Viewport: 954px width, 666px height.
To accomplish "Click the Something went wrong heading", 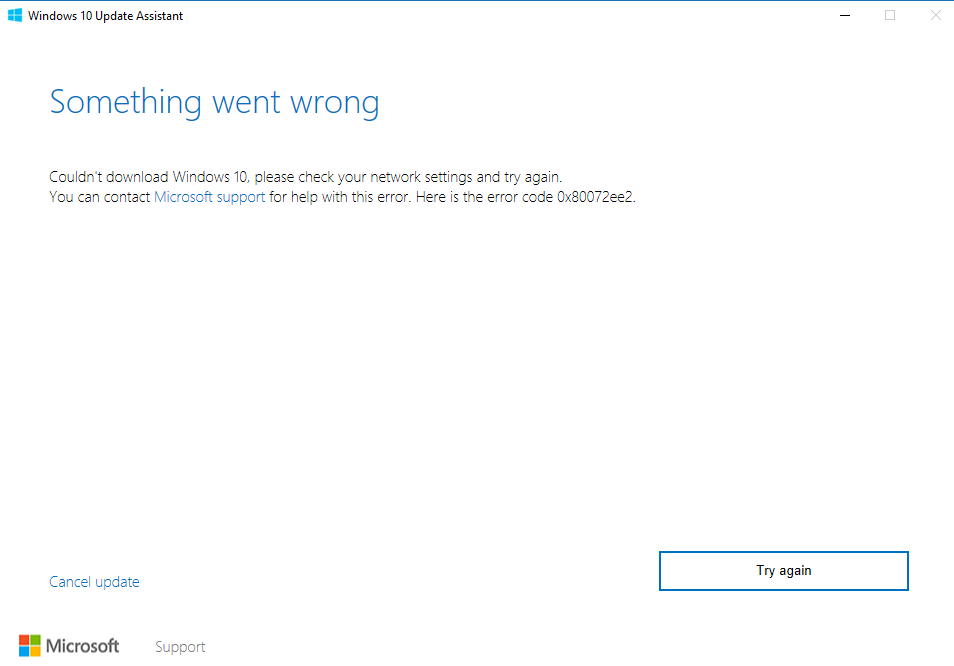I will point(214,102).
